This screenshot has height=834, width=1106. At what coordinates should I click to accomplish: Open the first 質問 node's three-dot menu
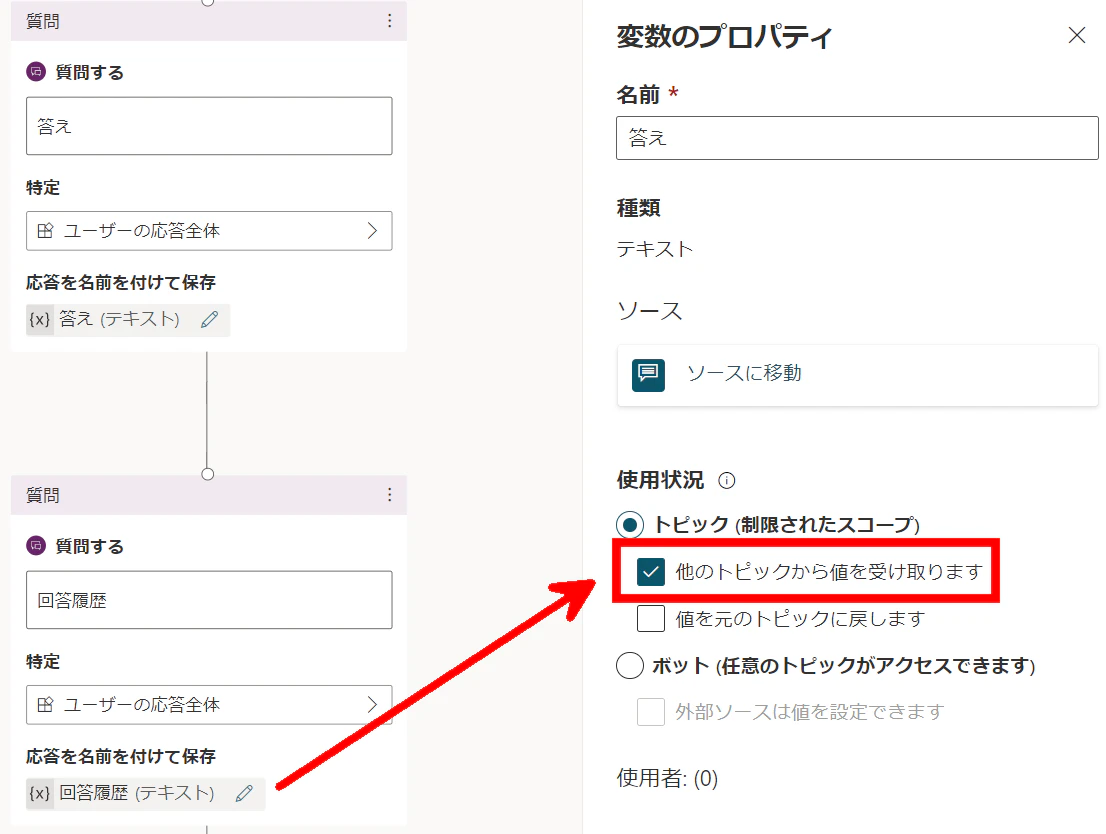[389, 21]
